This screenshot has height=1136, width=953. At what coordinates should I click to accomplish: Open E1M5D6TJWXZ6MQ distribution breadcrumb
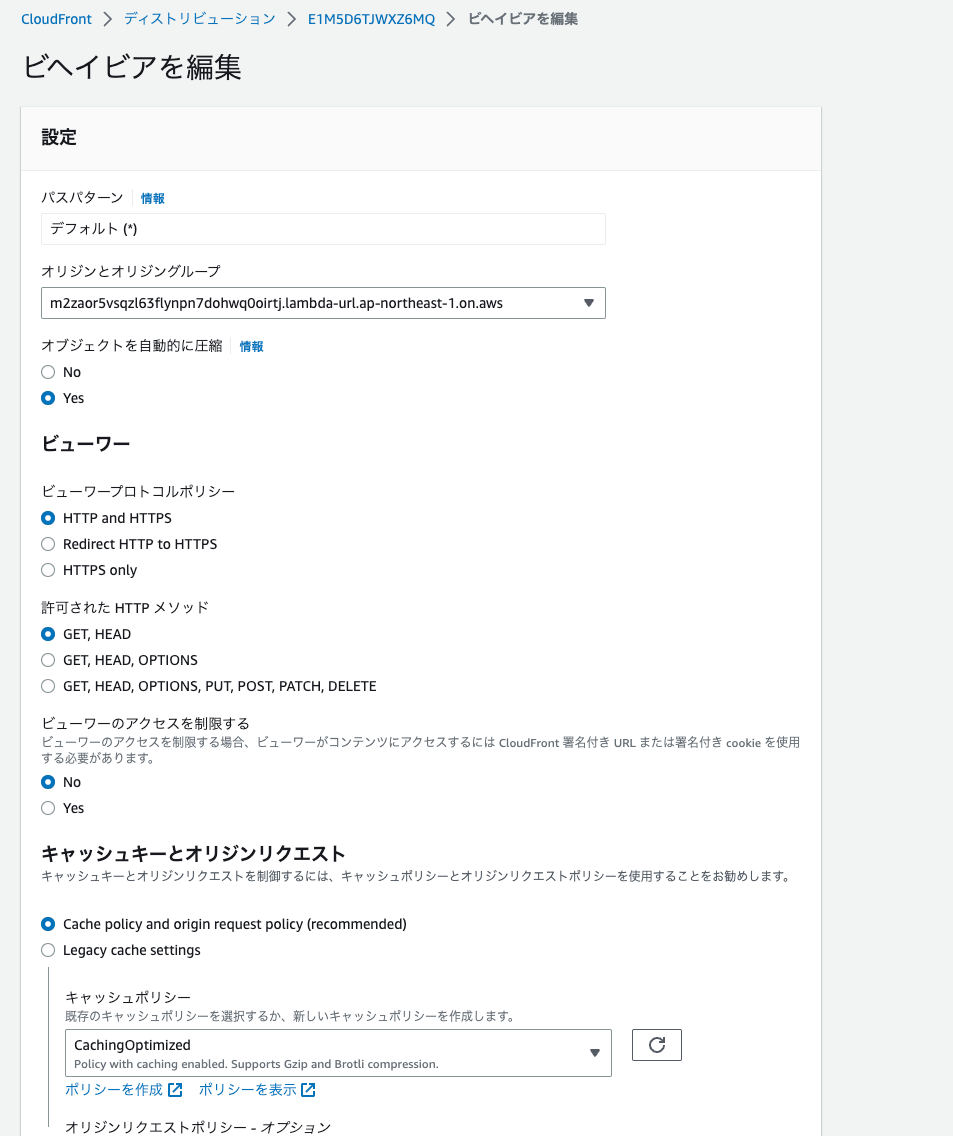click(x=372, y=19)
